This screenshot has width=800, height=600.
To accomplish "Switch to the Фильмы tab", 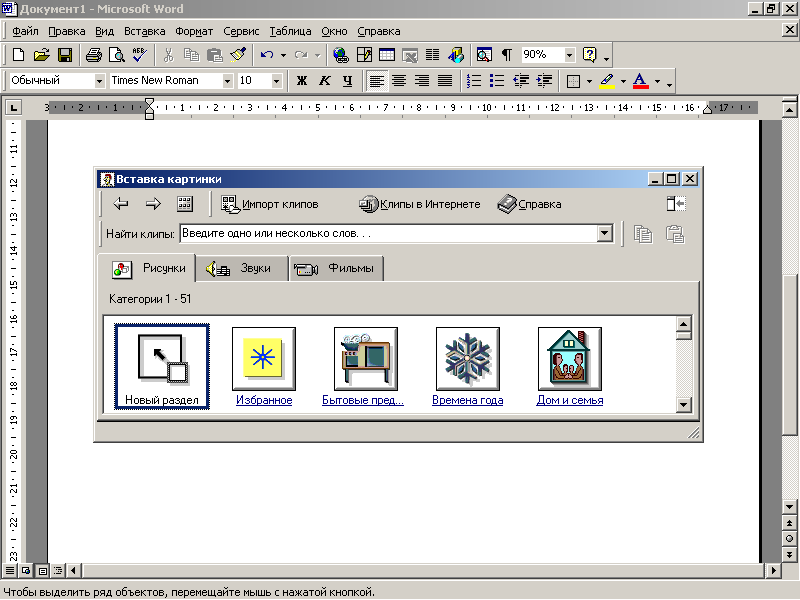I will [337, 268].
